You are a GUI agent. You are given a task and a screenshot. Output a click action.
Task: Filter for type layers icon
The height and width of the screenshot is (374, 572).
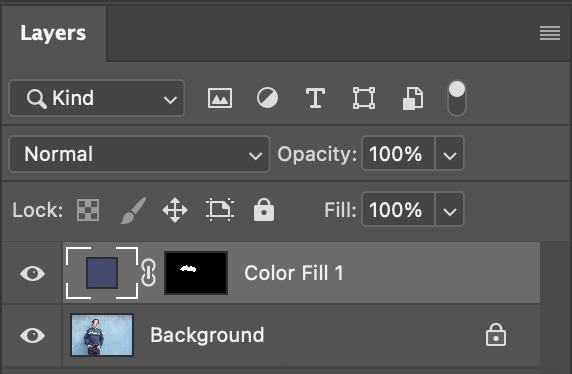point(315,98)
